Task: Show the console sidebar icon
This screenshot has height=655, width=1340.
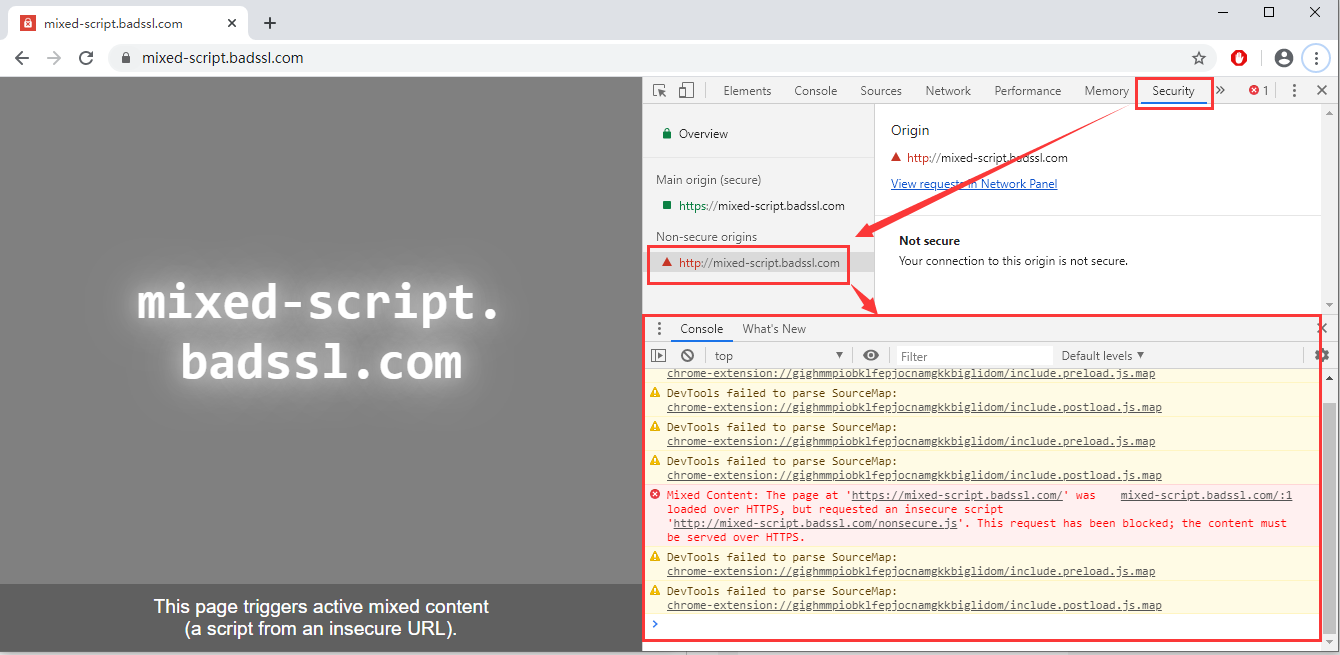Action: pyautogui.click(x=658, y=355)
